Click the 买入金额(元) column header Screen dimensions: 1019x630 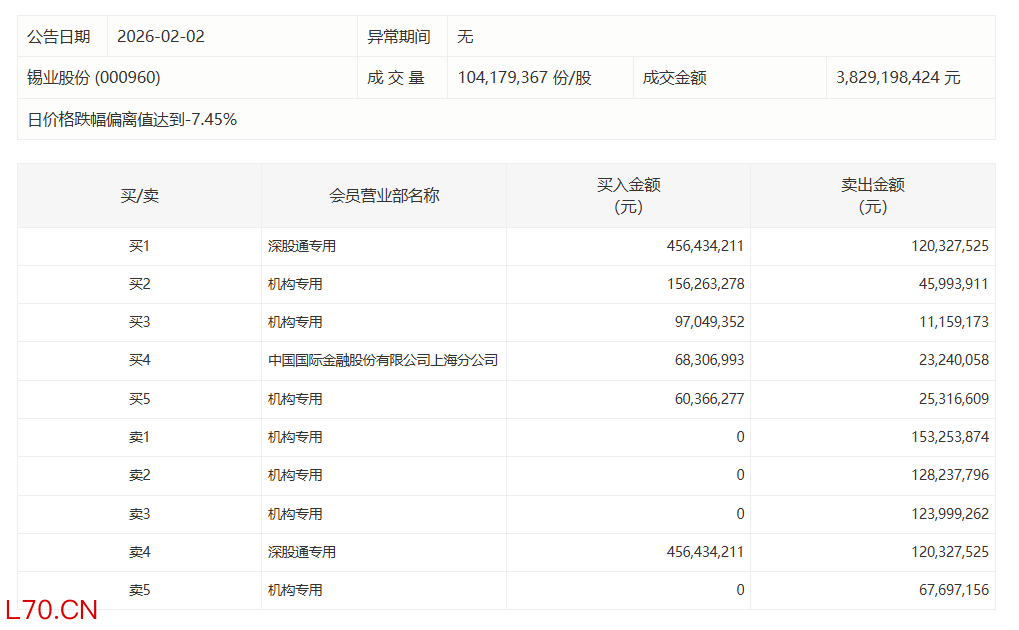click(628, 196)
